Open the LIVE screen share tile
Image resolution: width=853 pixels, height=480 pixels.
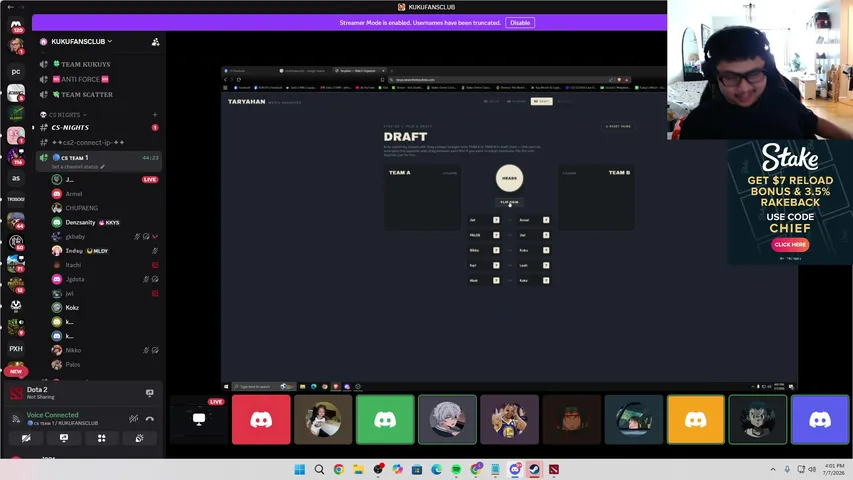pyautogui.click(x=199, y=420)
